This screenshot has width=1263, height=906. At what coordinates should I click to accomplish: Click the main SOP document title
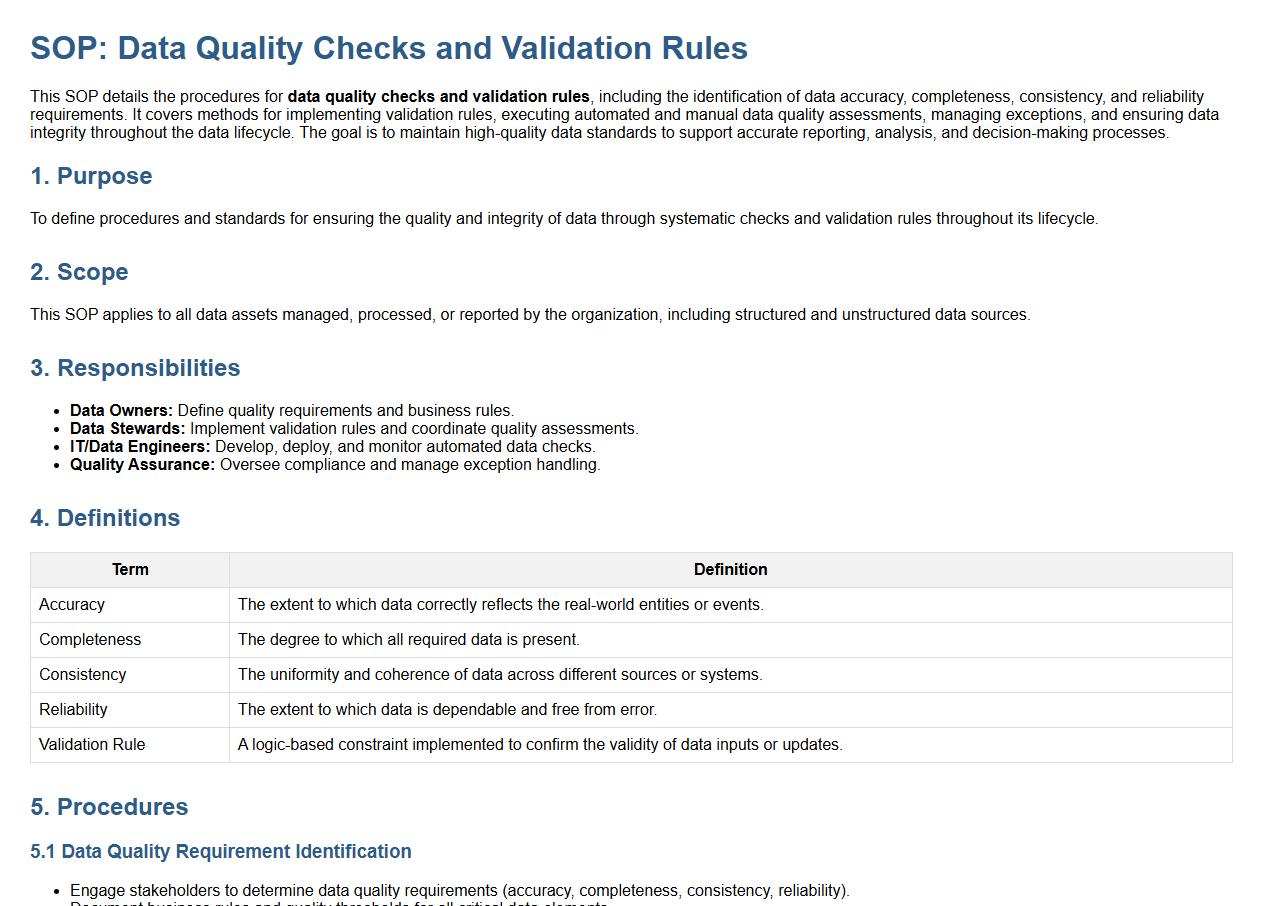[389, 48]
